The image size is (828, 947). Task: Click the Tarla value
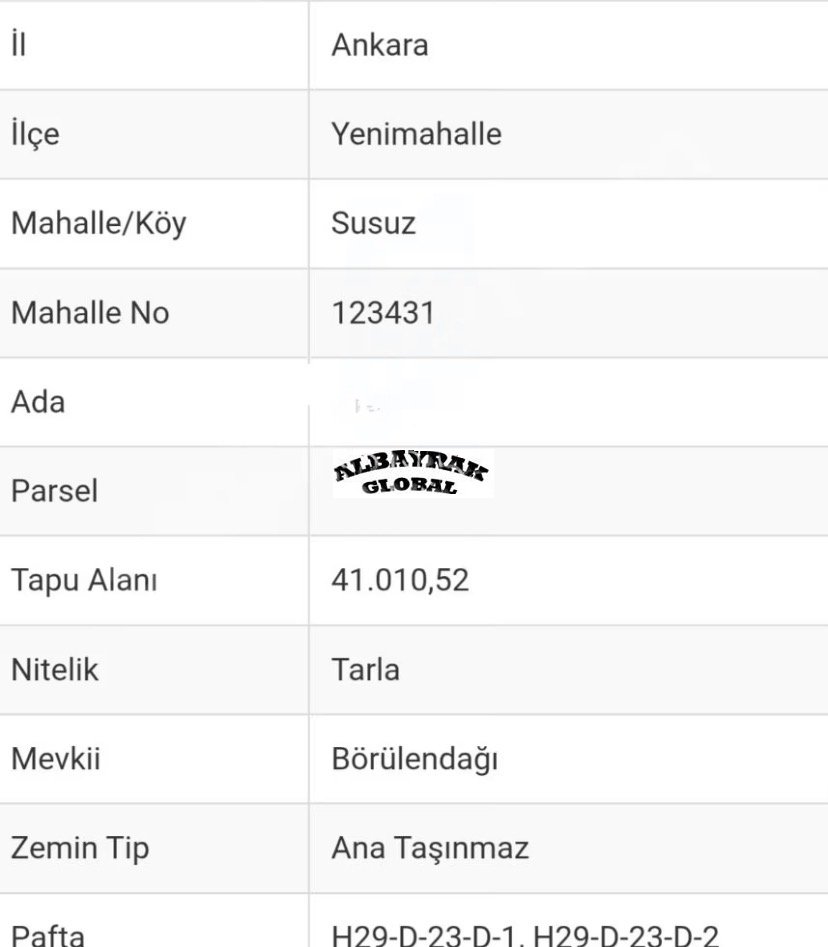pos(365,669)
